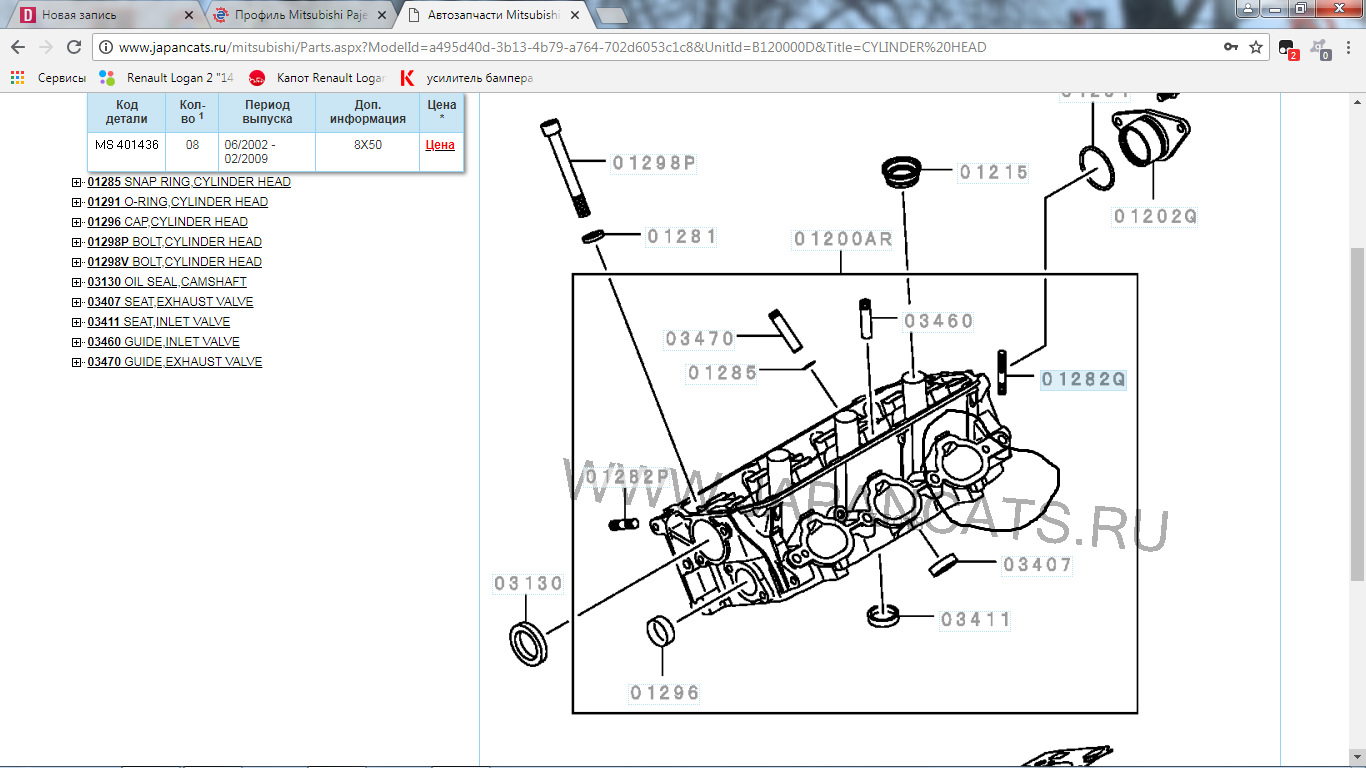Open 03407 SEAT,EXHAUST VALVE link
Screen dimensions: 1366x768
coord(170,302)
